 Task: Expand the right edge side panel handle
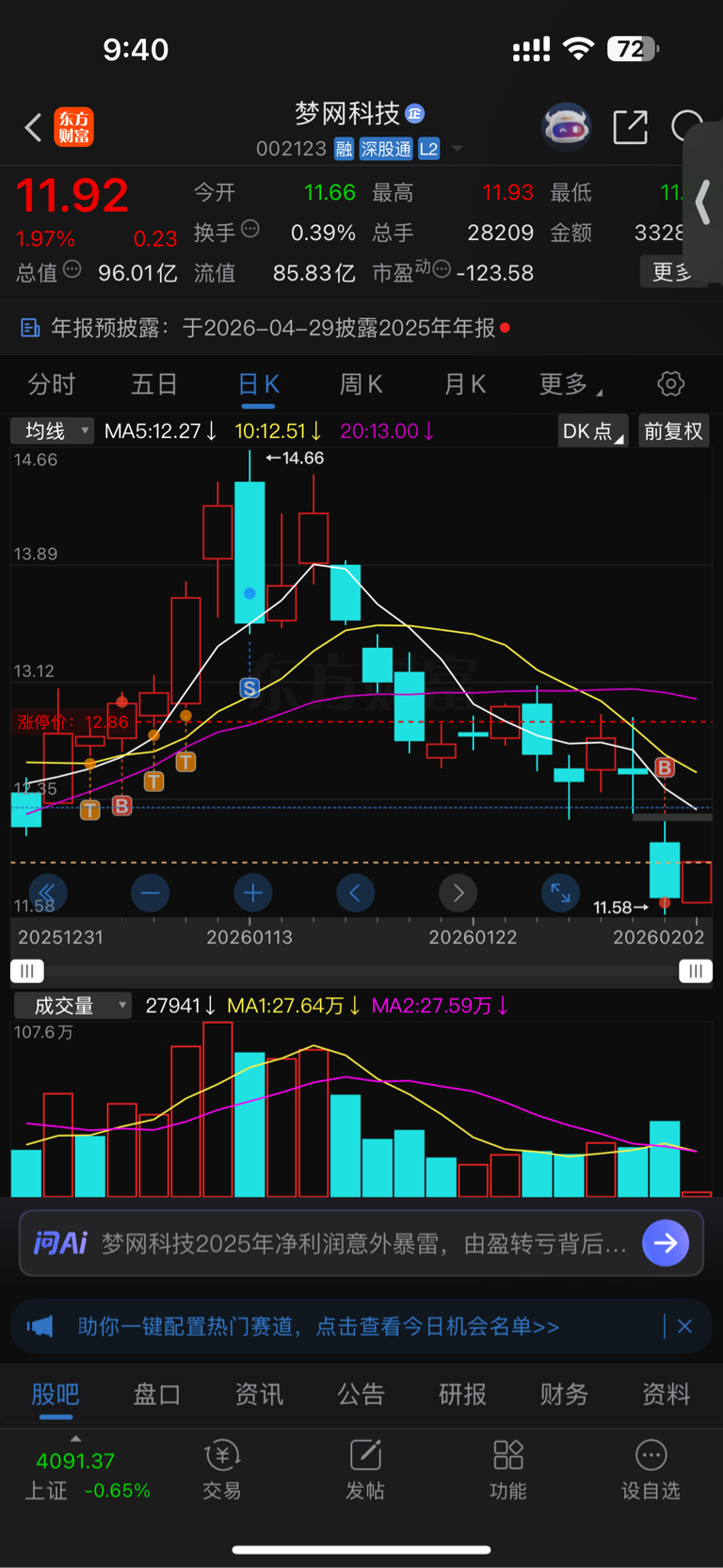click(x=702, y=202)
